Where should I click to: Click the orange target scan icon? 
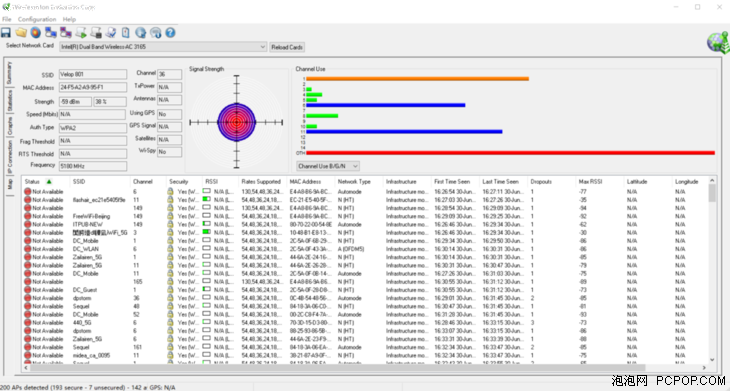tap(36, 33)
